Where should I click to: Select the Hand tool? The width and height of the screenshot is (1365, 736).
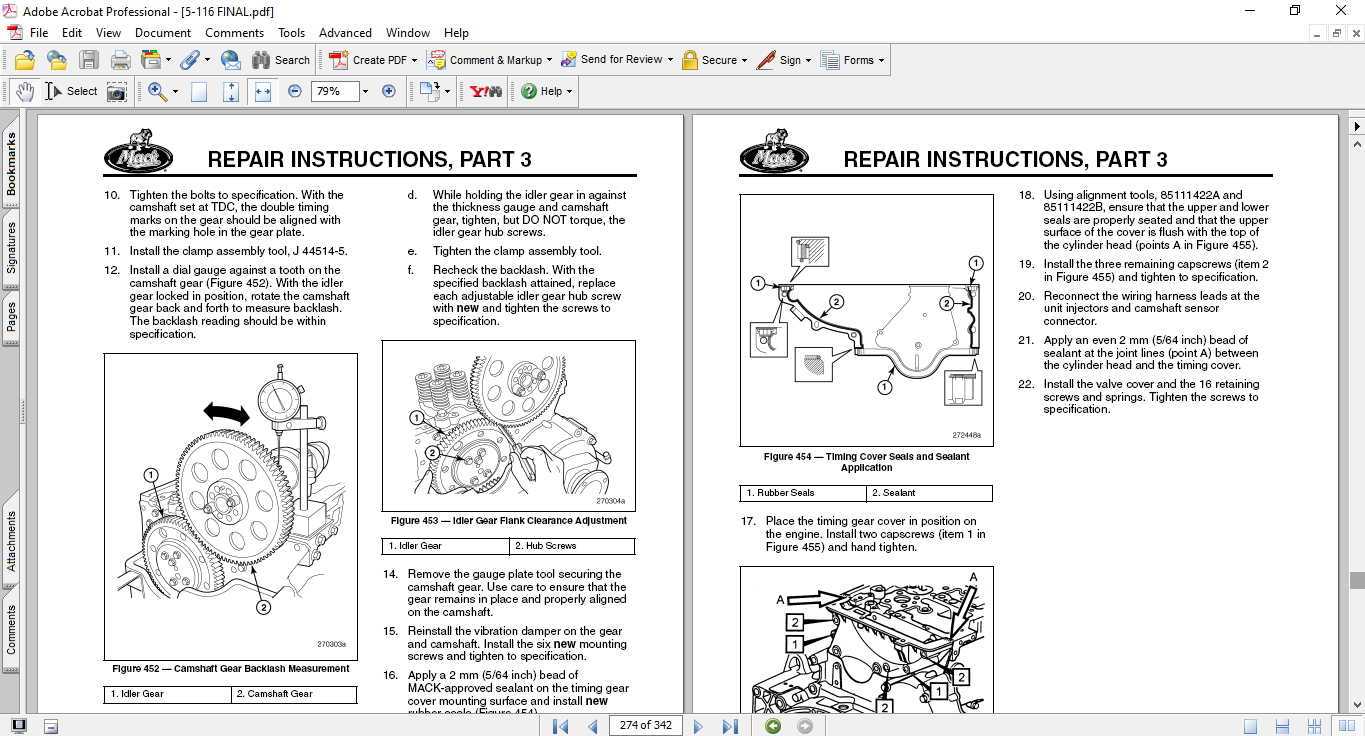click(x=24, y=91)
